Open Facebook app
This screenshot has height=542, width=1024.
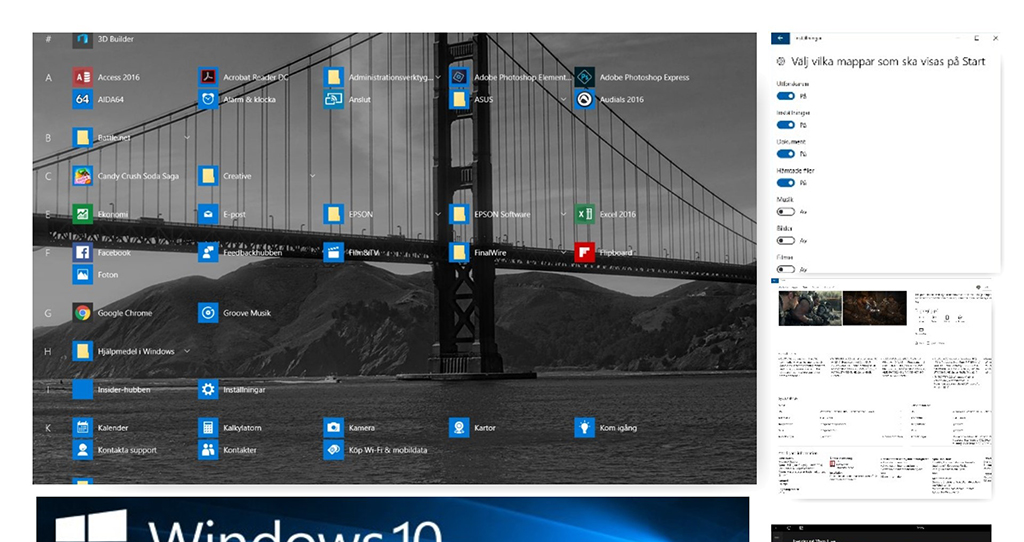click(x=101, y=253)
